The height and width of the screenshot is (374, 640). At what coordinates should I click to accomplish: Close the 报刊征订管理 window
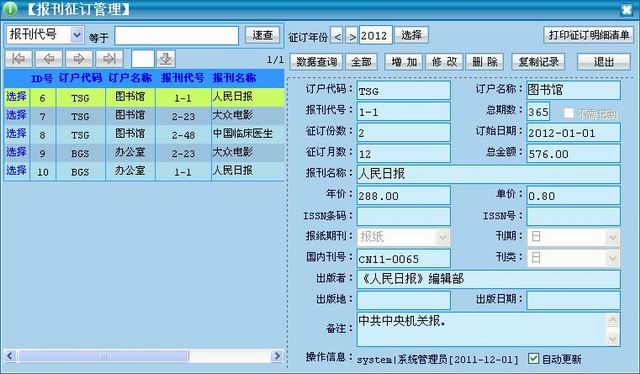pos(627,9)
